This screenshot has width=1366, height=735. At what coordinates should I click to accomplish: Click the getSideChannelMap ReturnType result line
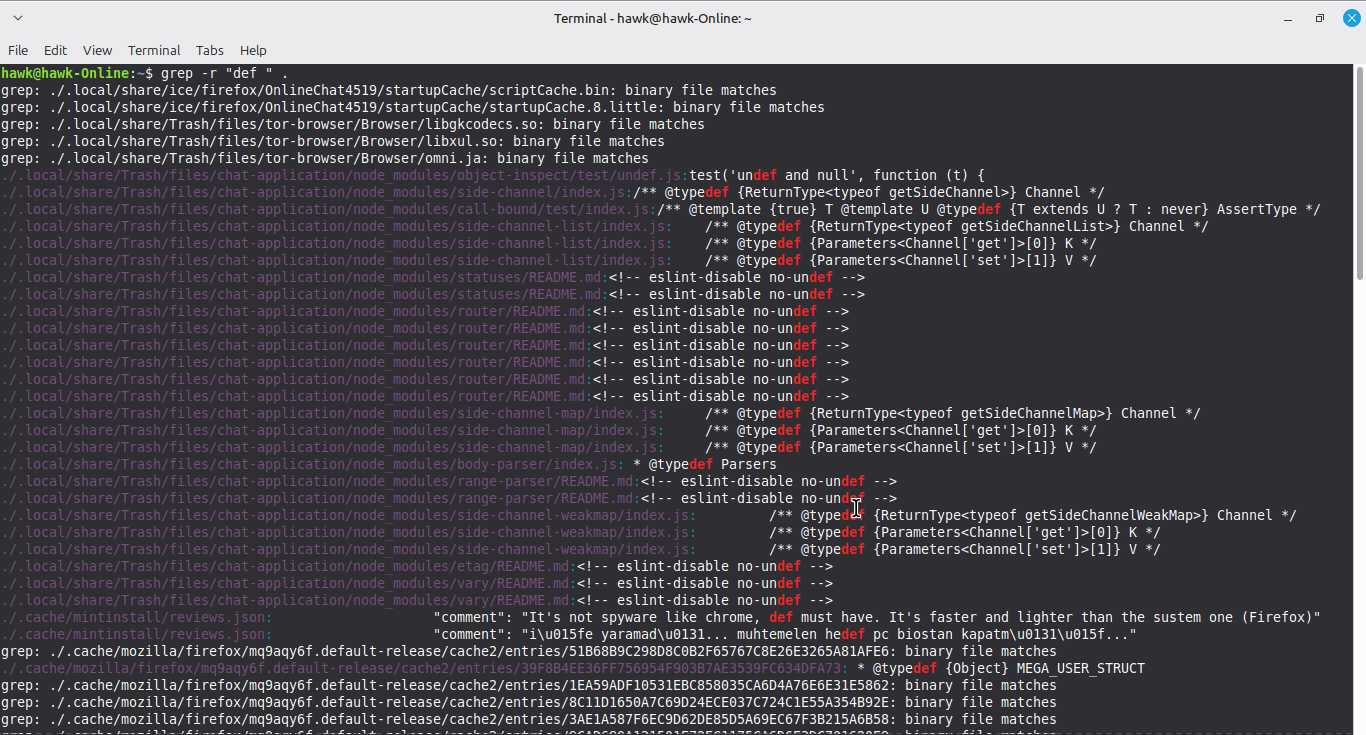pos(600,413)
